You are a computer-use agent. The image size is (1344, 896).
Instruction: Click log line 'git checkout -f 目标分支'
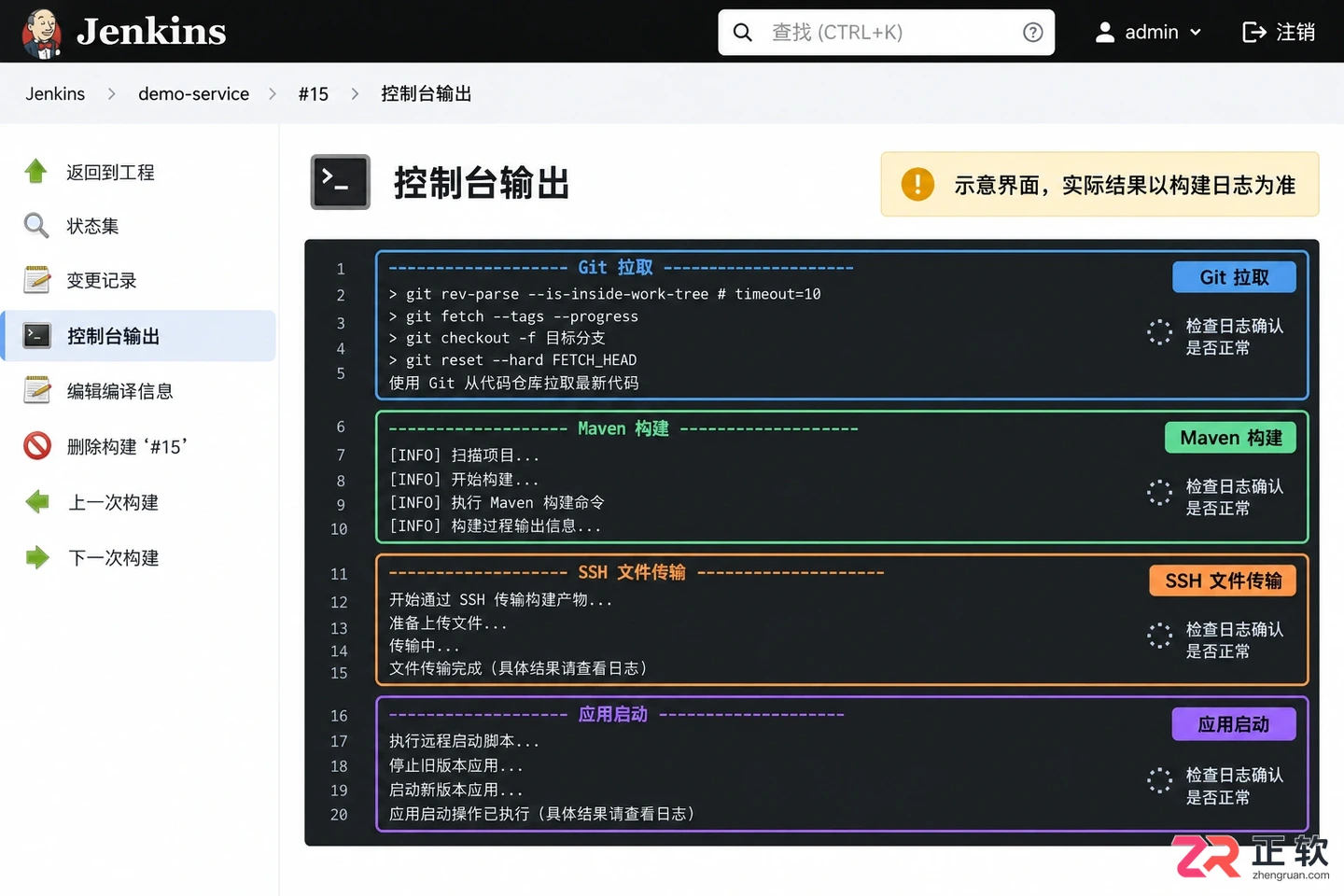(x=497, y=338)
